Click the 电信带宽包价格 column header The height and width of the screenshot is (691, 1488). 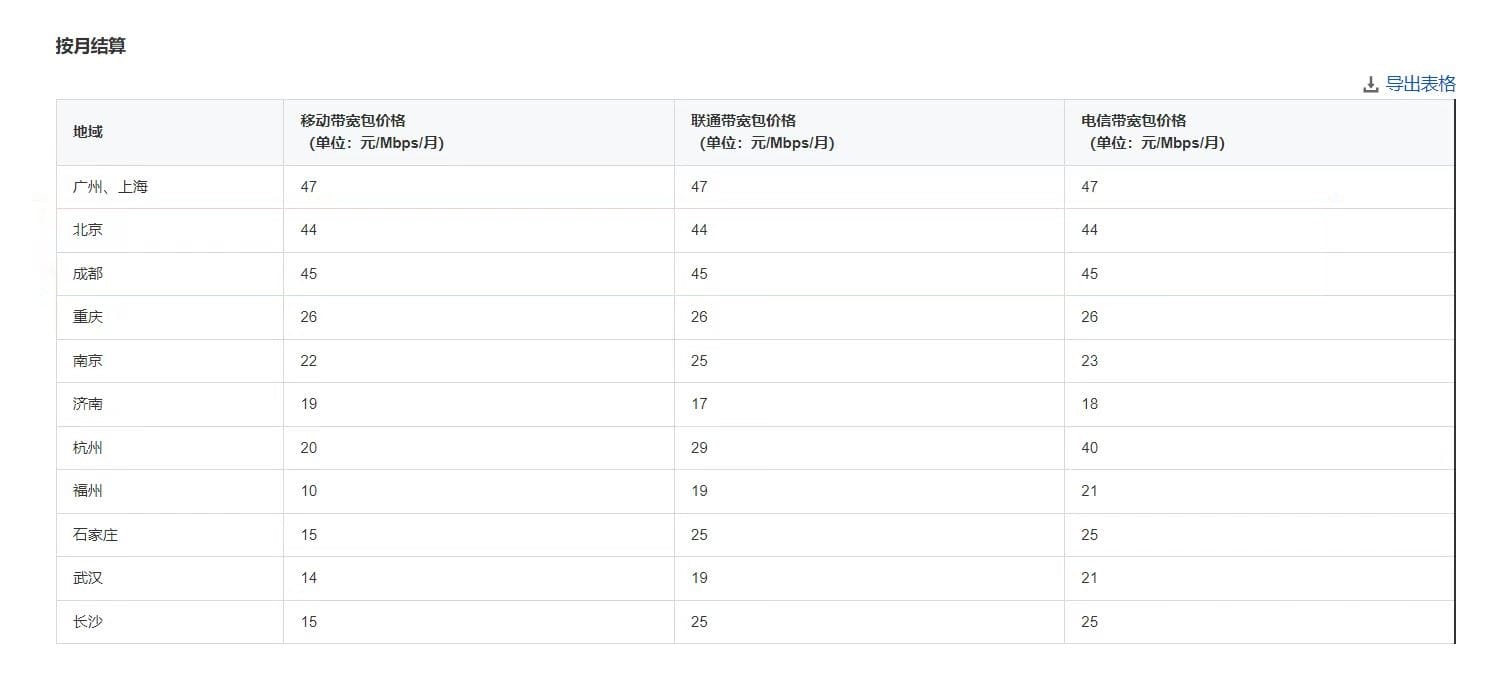click(x=1133, y=121)
